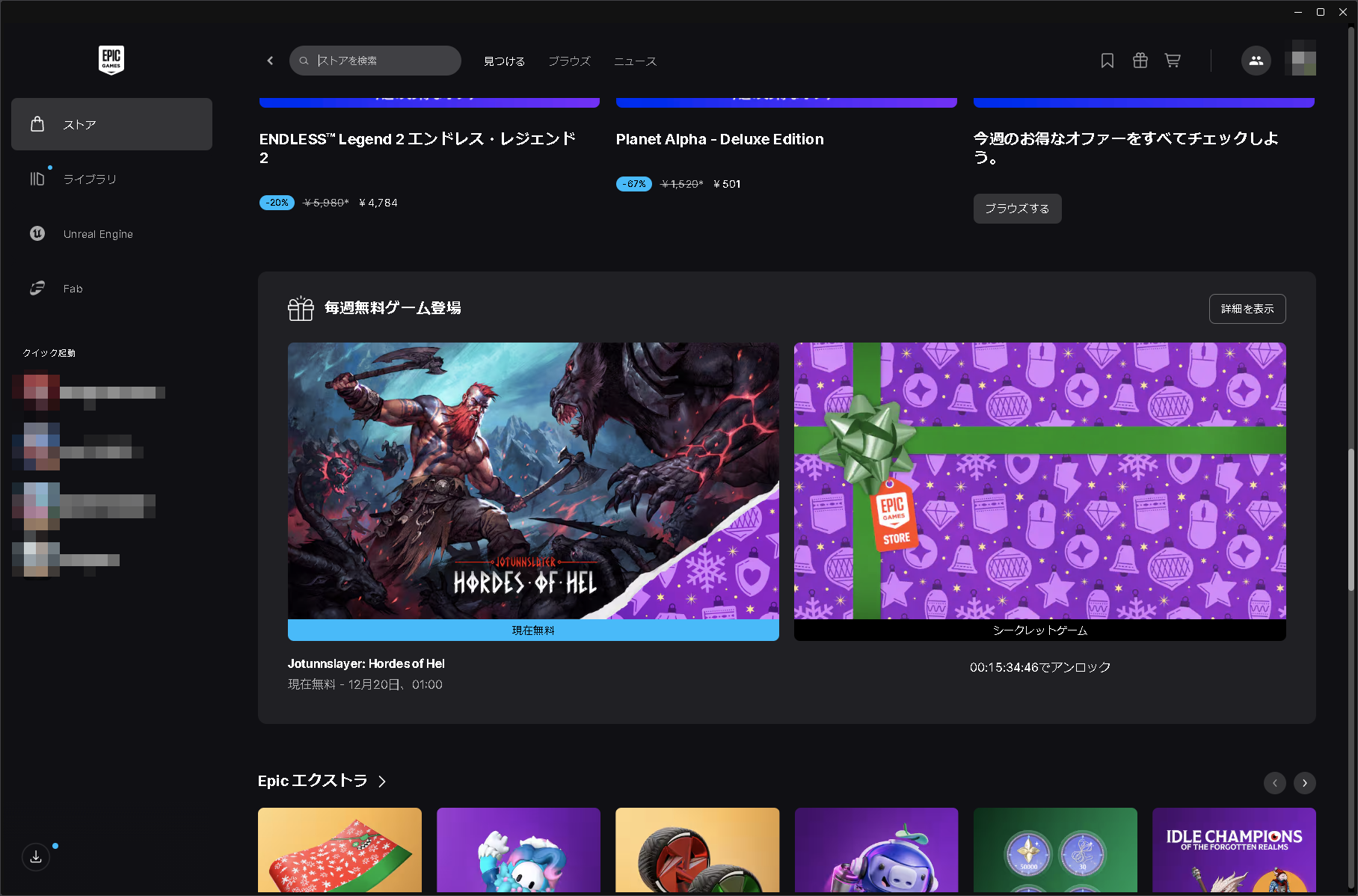
Task: Click the 現在無料 banner under Jotunnslayer
Action: [x=533, y=630]
